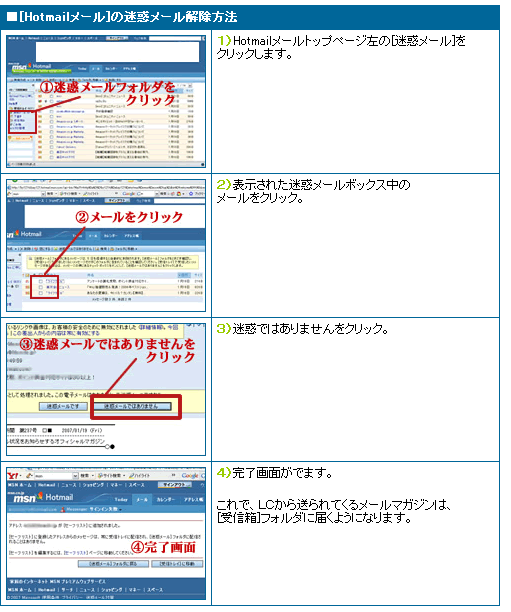Screen dimensions: 511x612
Task: Click the サイト検索 icon in step 4 toolbar
Action: tap(100, 476)
